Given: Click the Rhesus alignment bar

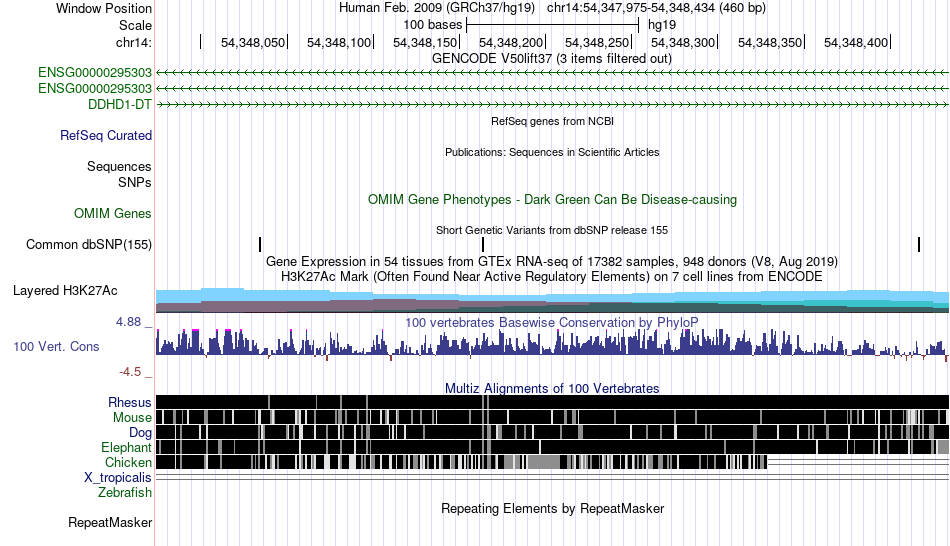Looking at the screenshot, I should click(553, 402).
